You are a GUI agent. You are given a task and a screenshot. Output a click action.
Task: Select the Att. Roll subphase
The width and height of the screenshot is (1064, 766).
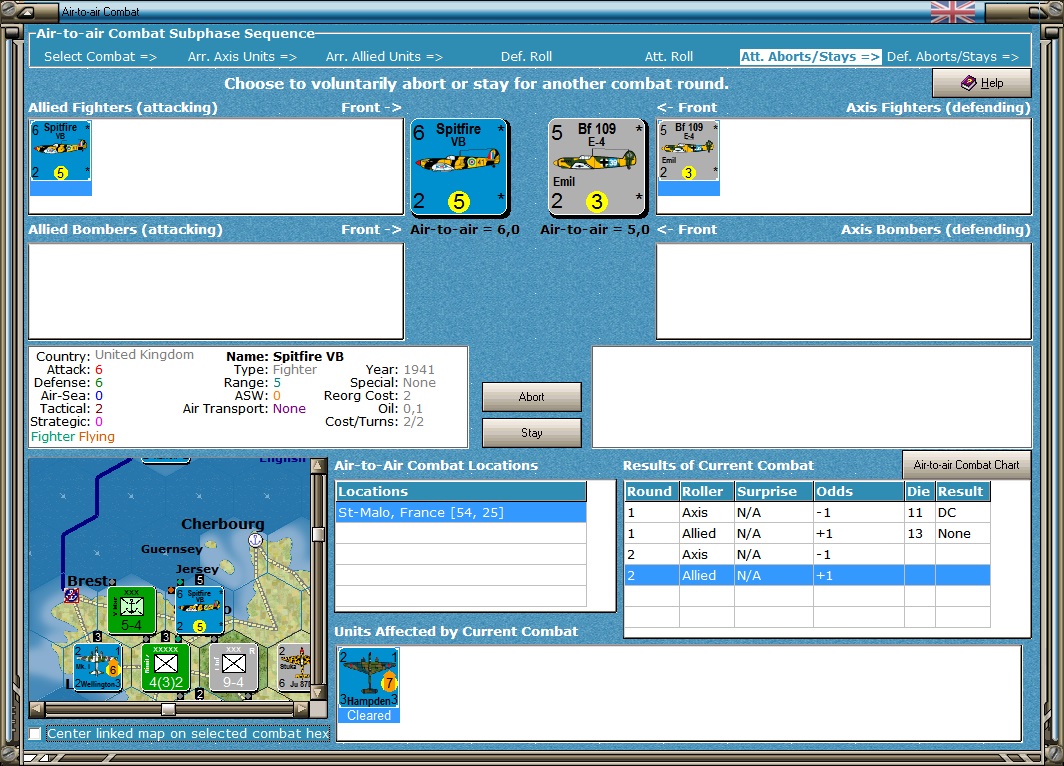pyautogui.click(x=669, y=57)
